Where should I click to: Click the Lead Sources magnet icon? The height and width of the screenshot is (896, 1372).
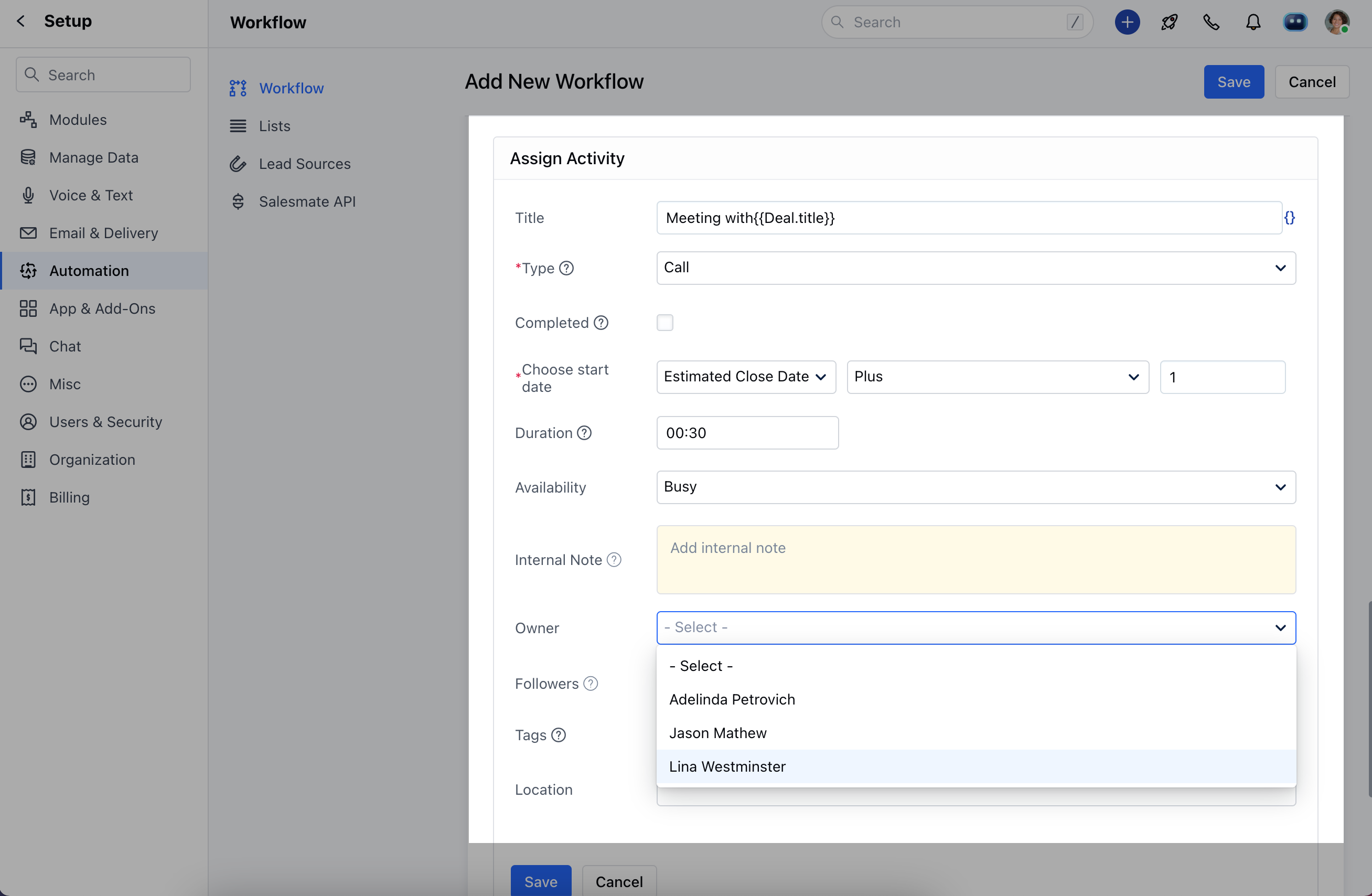238,164
